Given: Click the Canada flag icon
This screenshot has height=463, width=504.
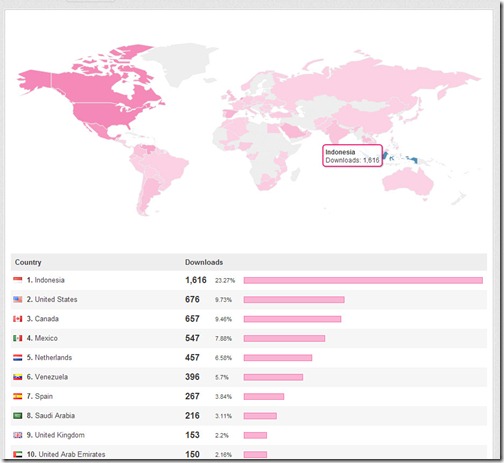Looking at the screenshot, I should 18,319.
